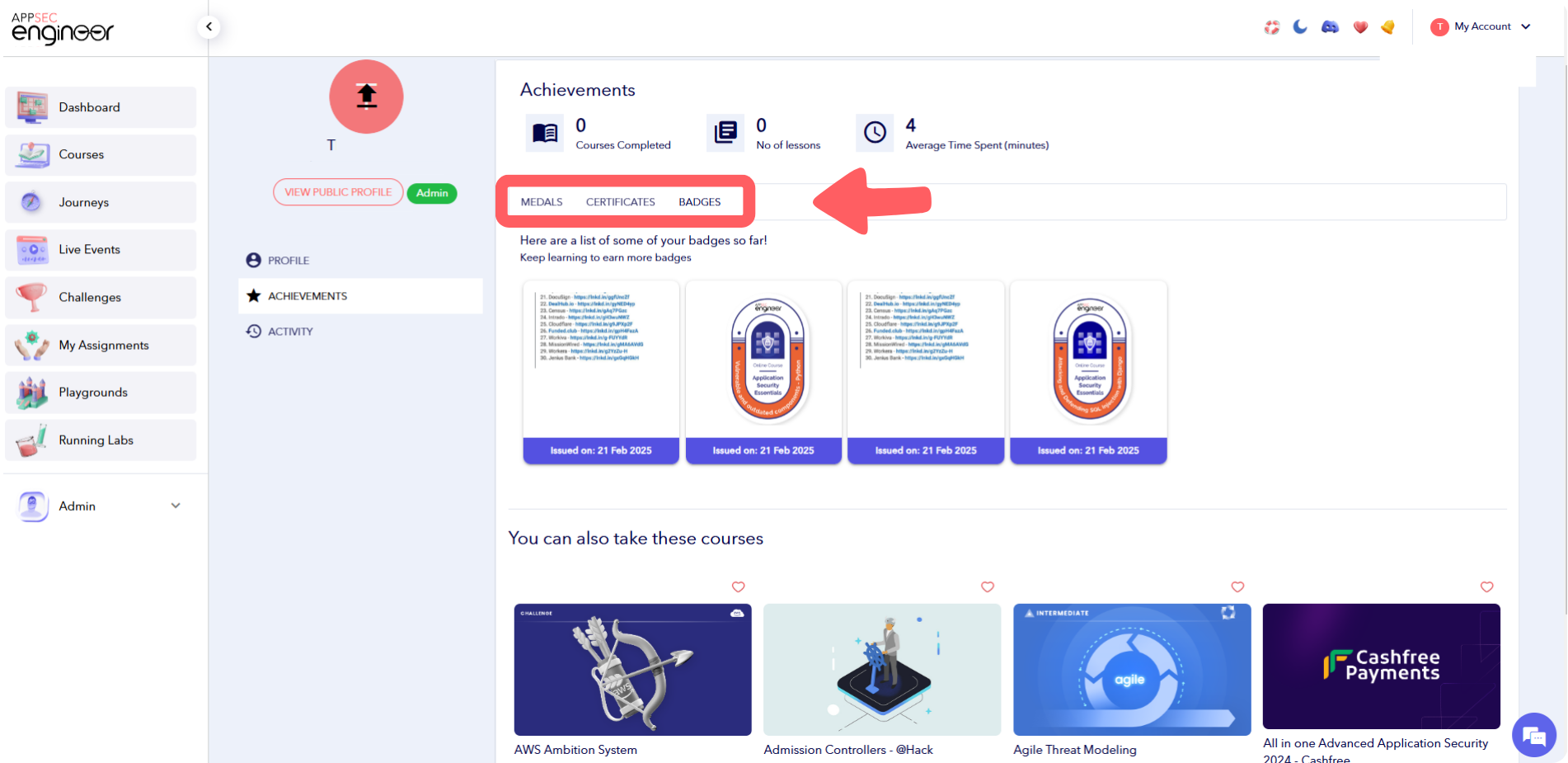Click the red heart icon in header
Viewport: 1568px width, 763px height.
[1360, 27]
